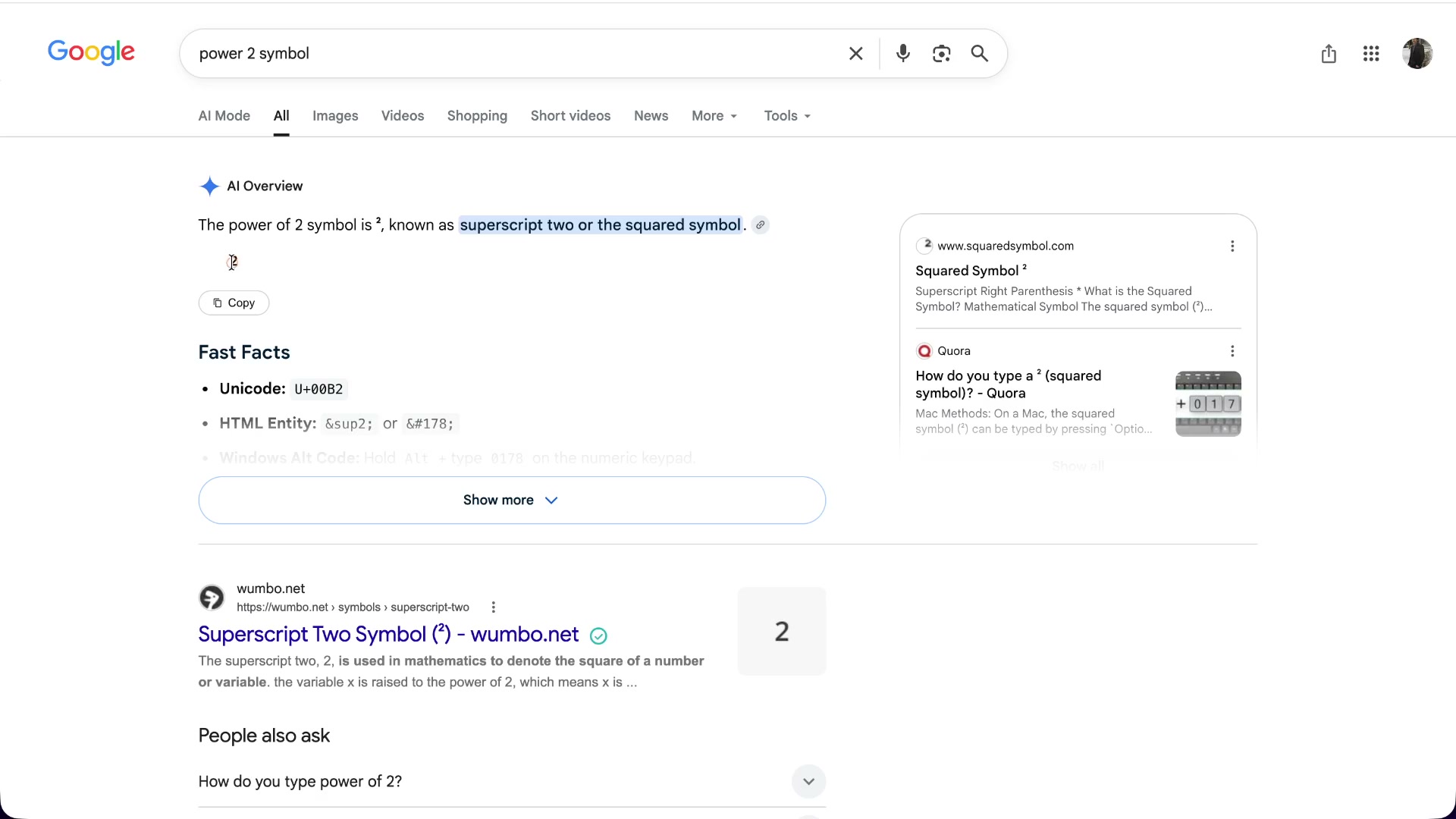This screenshot has height=819, width=1456.
Task: Open the Shopping tab
Action: 477,116
